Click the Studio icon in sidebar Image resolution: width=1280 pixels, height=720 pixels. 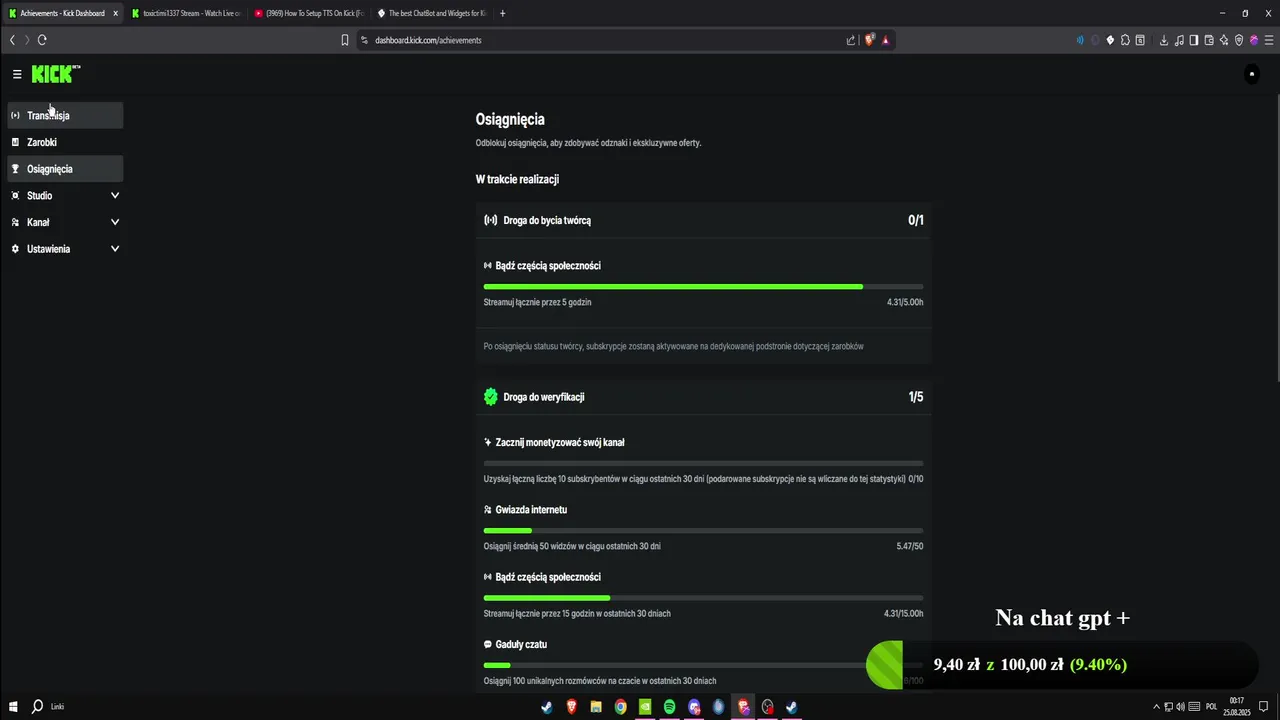click(x=15, y=196)
